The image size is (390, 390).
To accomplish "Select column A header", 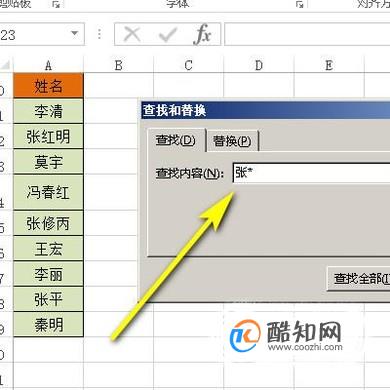I will pos(48,65).
